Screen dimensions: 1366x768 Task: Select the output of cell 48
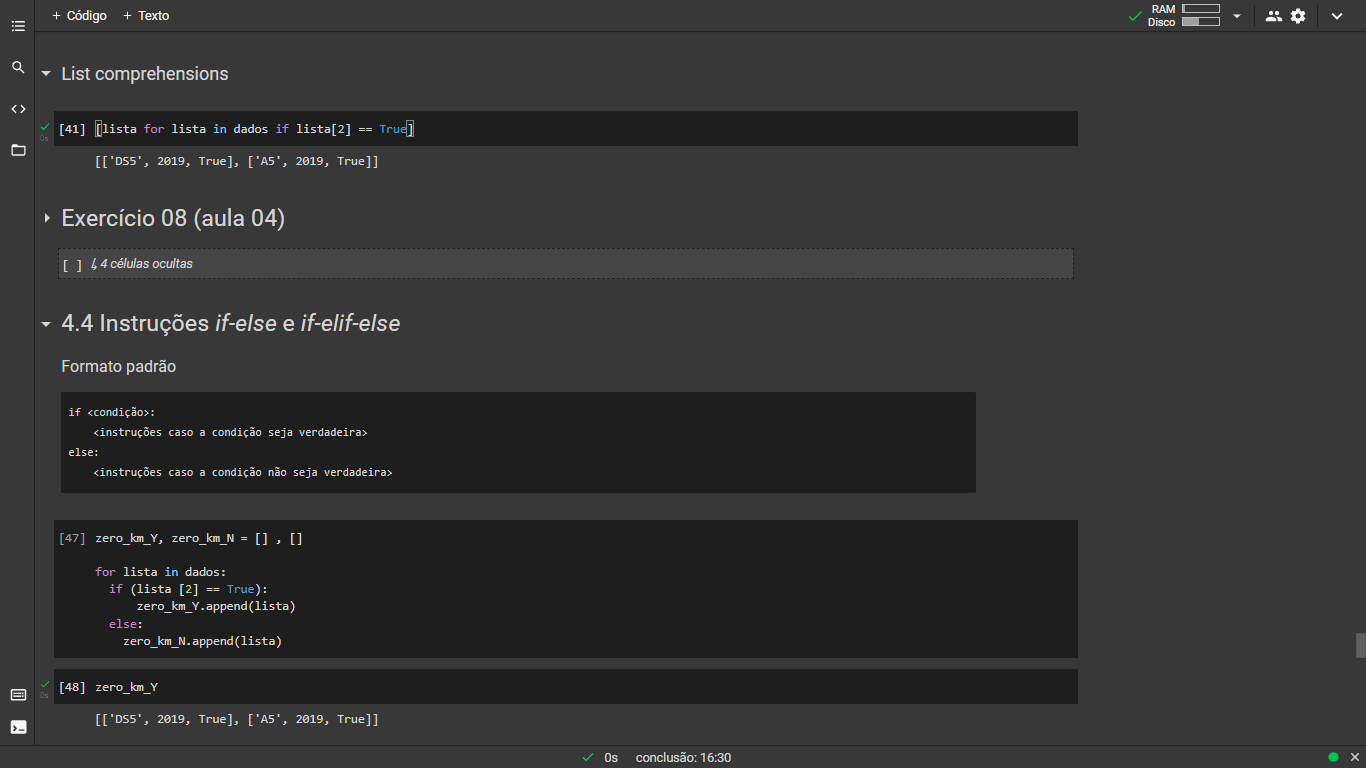tap(237, 719)
